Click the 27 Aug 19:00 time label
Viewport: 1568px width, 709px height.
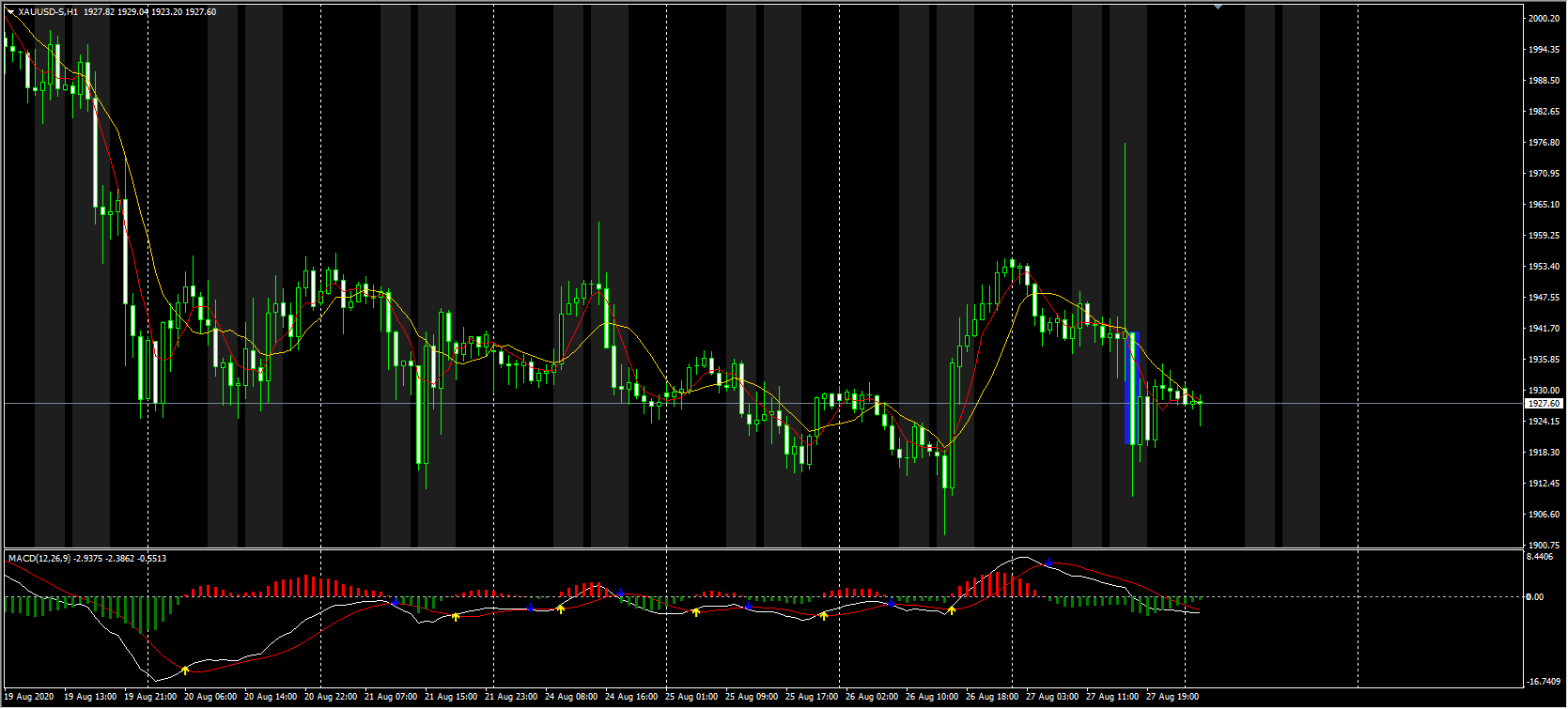coord(1172,697)
